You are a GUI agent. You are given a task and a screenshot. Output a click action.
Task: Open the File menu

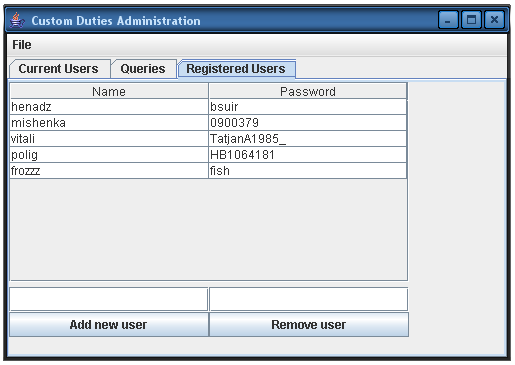[22, 45]
